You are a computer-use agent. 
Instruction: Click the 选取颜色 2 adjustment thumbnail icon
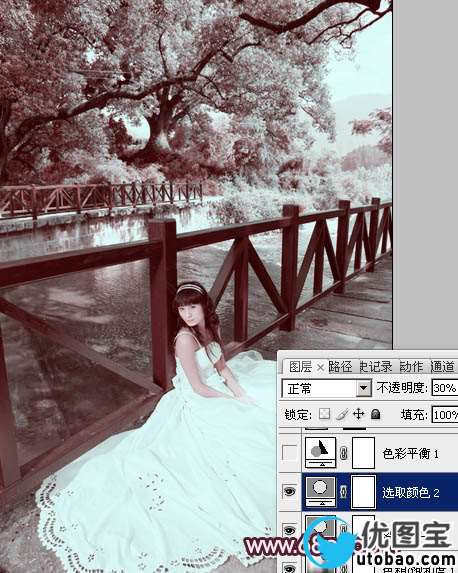tap(321, 492)
